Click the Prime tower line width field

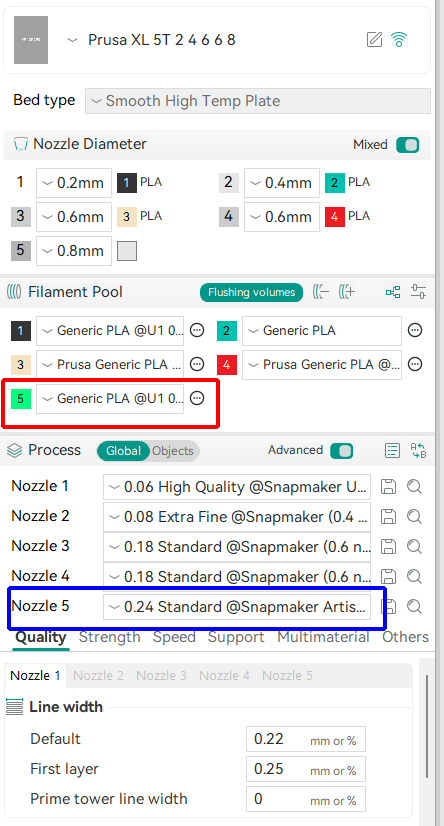point(305,799)
